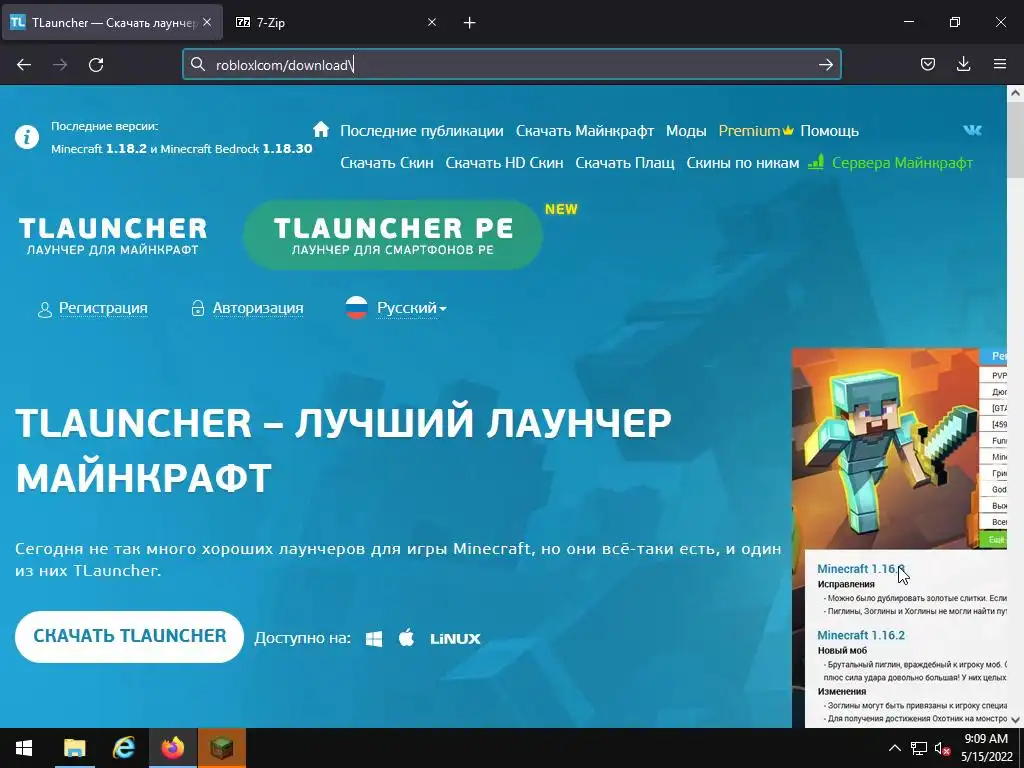This screenshot has height=768, width=1024.
Task: Click the Apple platform icon
Action: [x=406, y=637]
